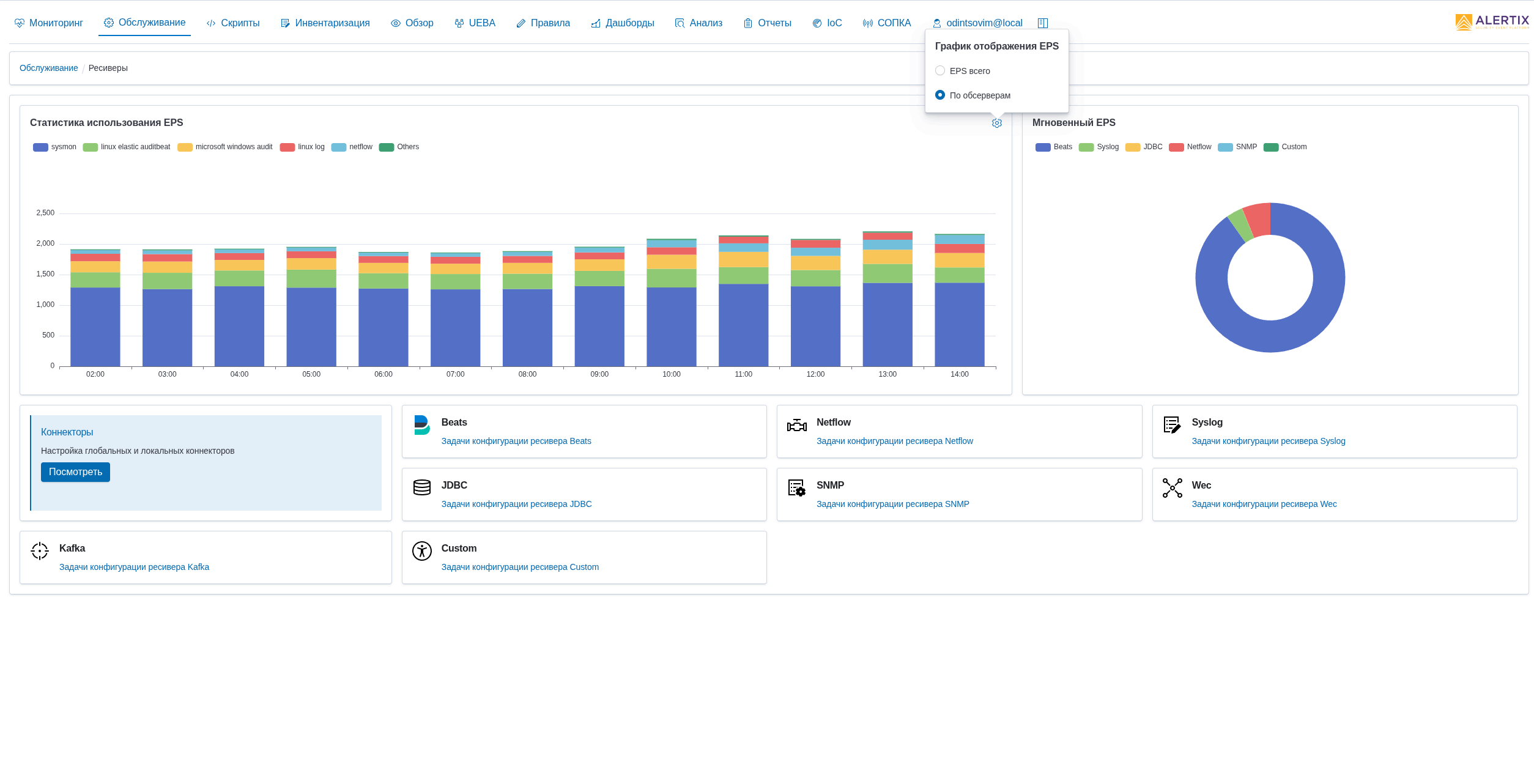Click the EPS chart settings gear icon

pos(996,124)
